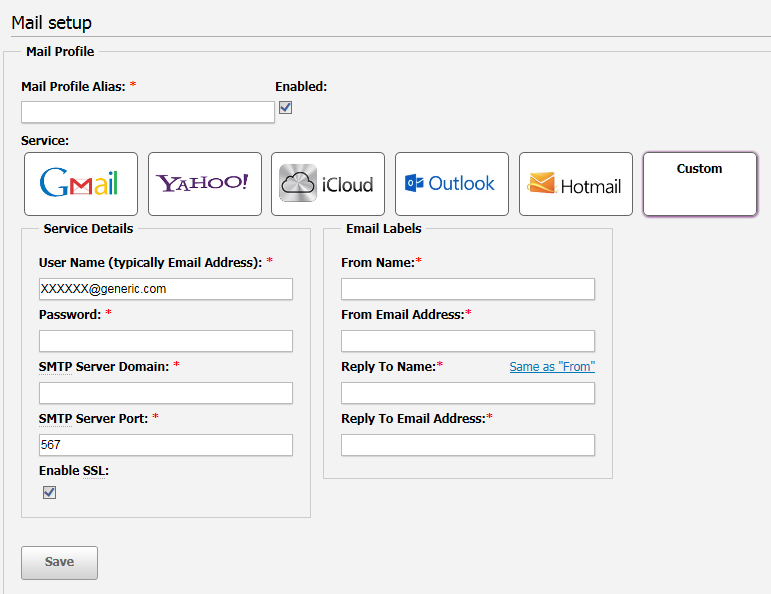Uncheck the Enable SSL checkbox
Image resolution: width=771 pixels, height=594 pixels.
click(x=49, y=492)
